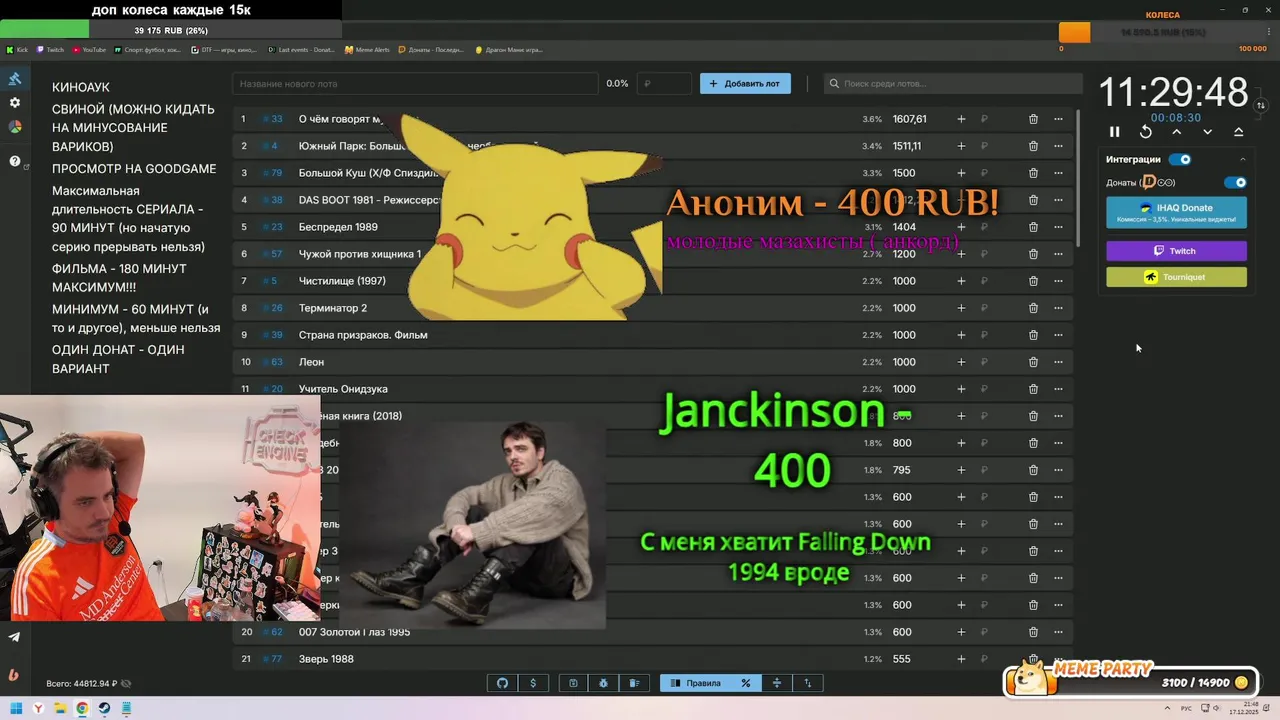
Task: Click the lots list scrollbar
Action: pos(1078,180)
